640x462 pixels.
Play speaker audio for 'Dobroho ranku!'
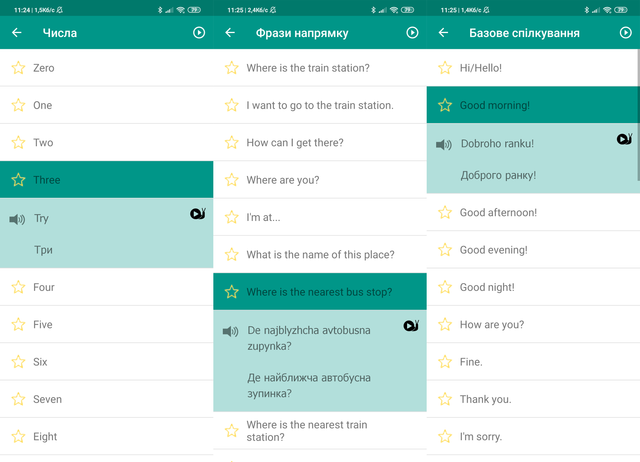pos(444,144)
